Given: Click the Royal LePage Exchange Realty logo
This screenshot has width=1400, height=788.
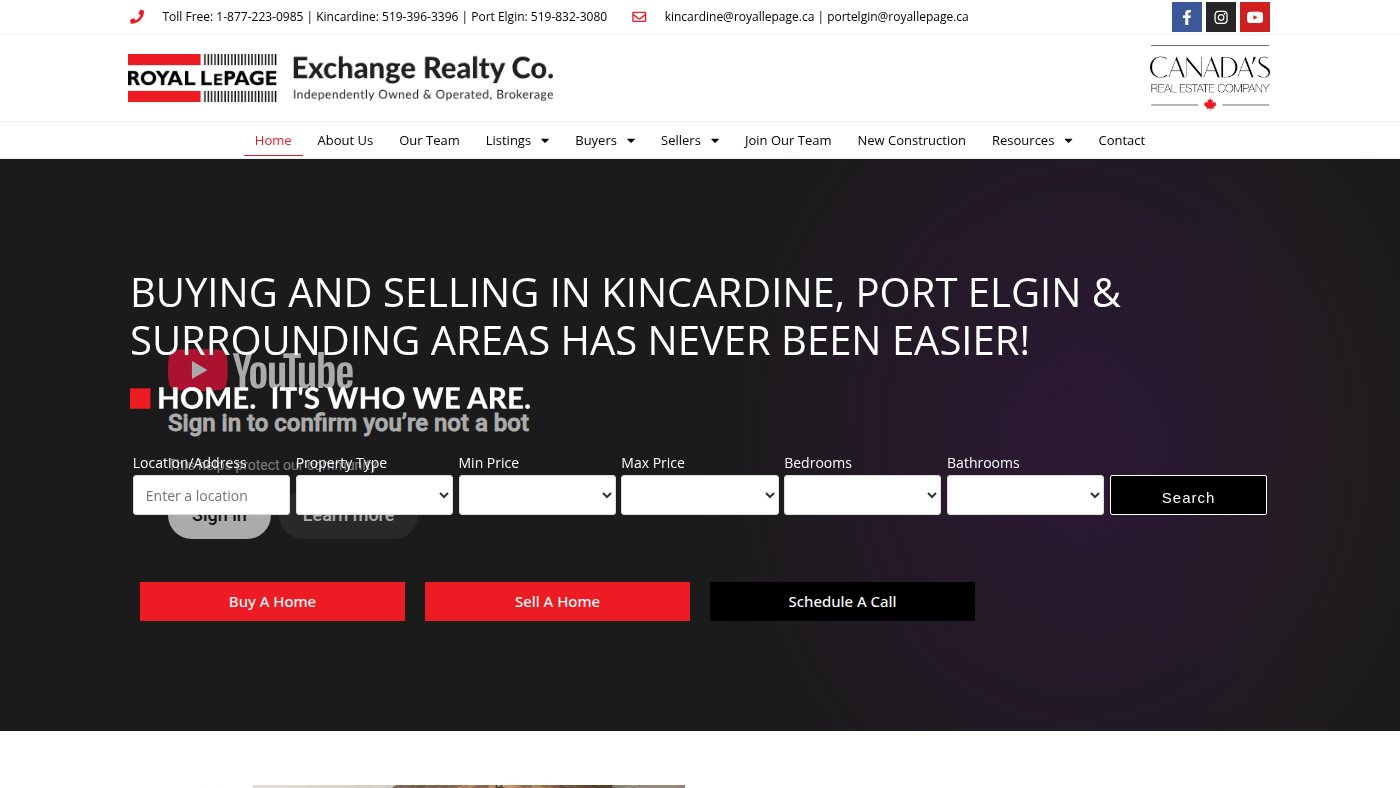Looking at the screenshot, I should click(x=340, y=78).
